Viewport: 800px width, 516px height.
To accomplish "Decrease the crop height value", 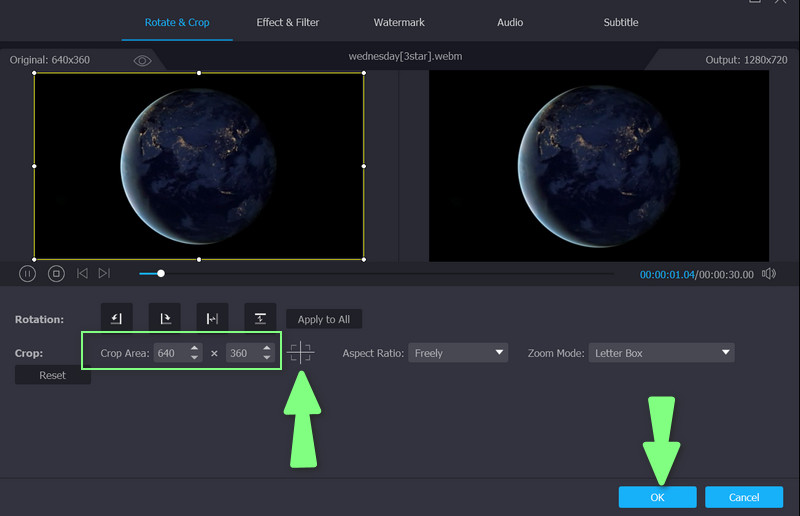I will pos(266,358).
